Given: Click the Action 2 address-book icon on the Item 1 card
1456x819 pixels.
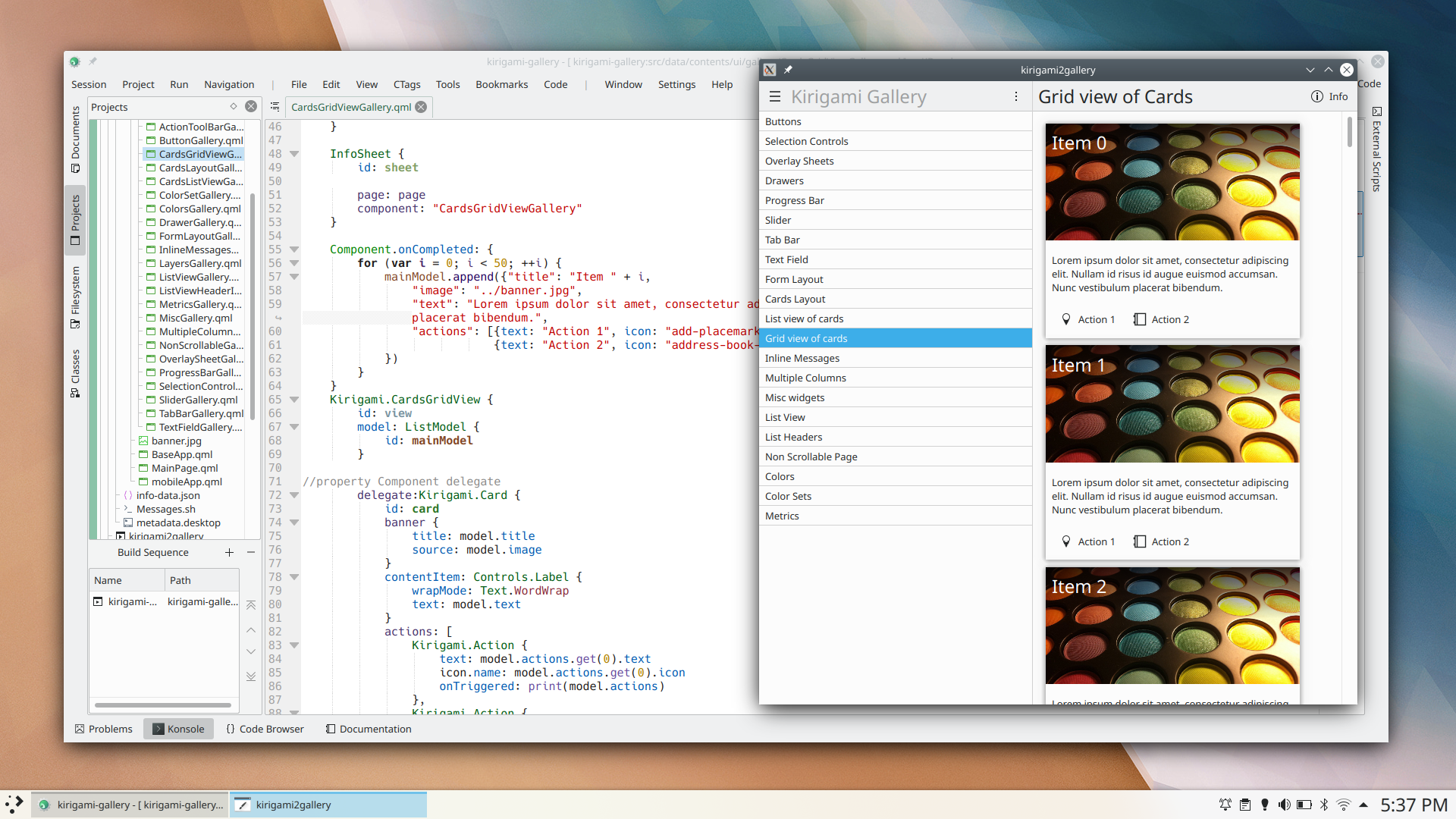Looking at the screenshot, I should click(1139, 541).
